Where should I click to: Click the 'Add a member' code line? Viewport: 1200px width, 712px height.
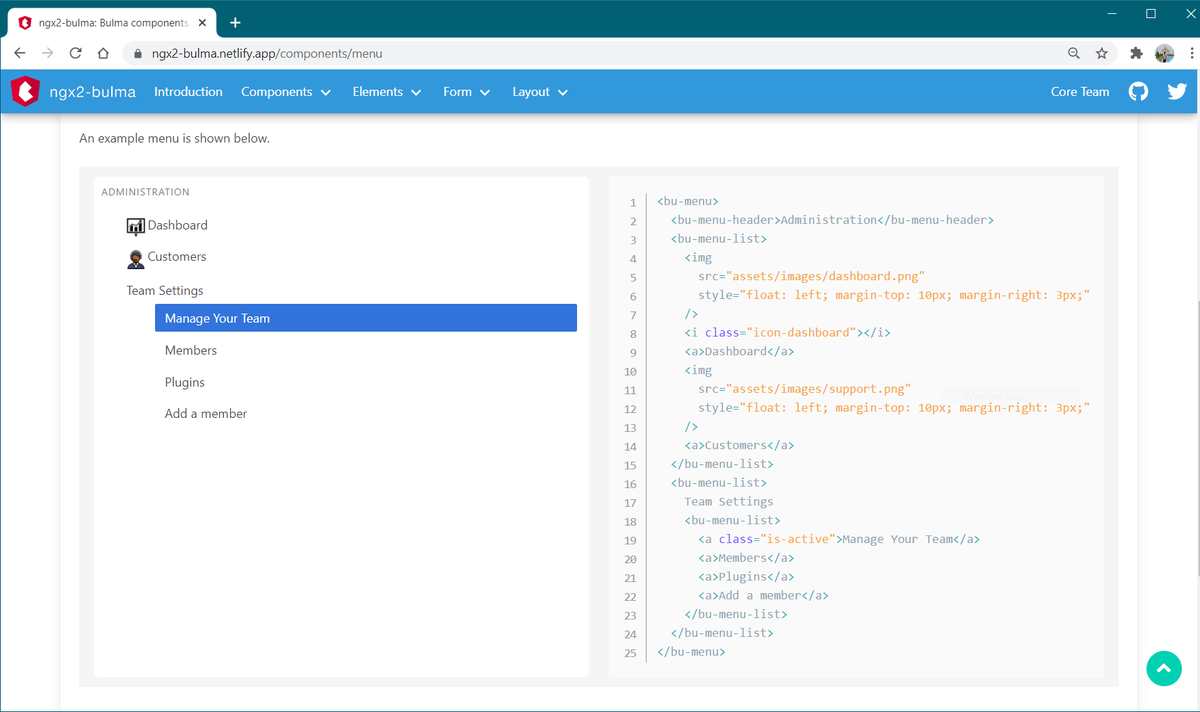tap(763, 595)
